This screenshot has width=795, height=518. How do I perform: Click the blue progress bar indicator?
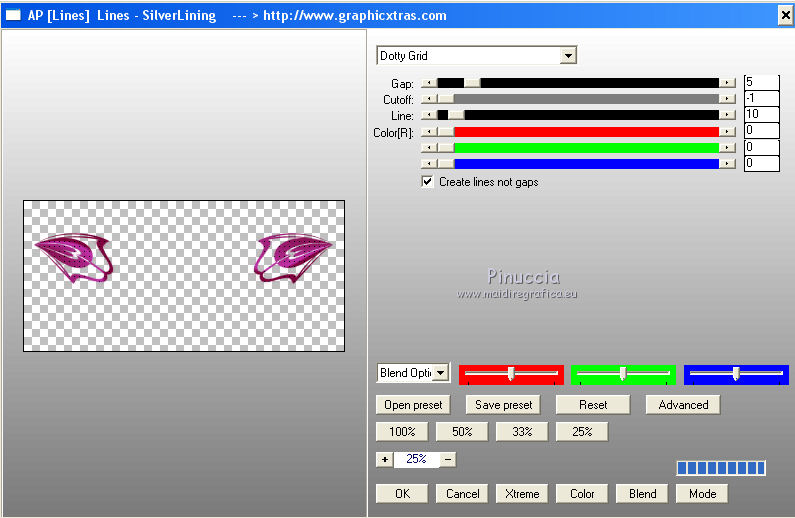(x=721, y=468)
